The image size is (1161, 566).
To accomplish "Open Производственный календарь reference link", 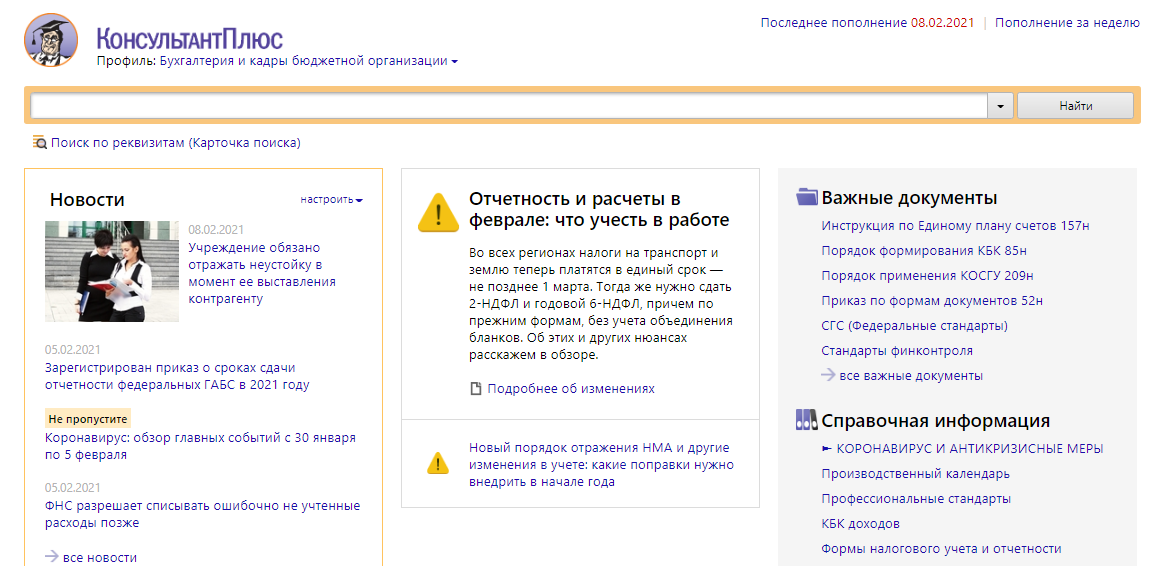I will click(915, 474).
